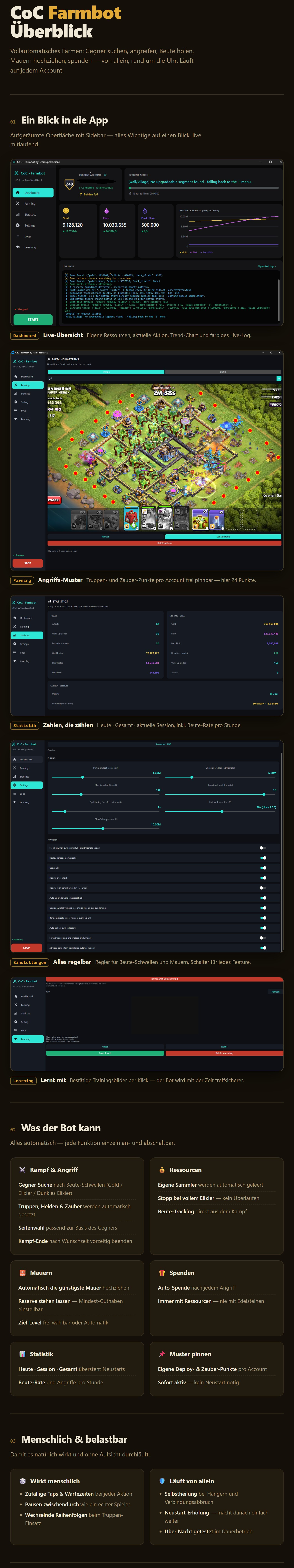Click the brick wall icon on the Mauern card
Screen dimensions: 294x1568
pos(23,1273)
